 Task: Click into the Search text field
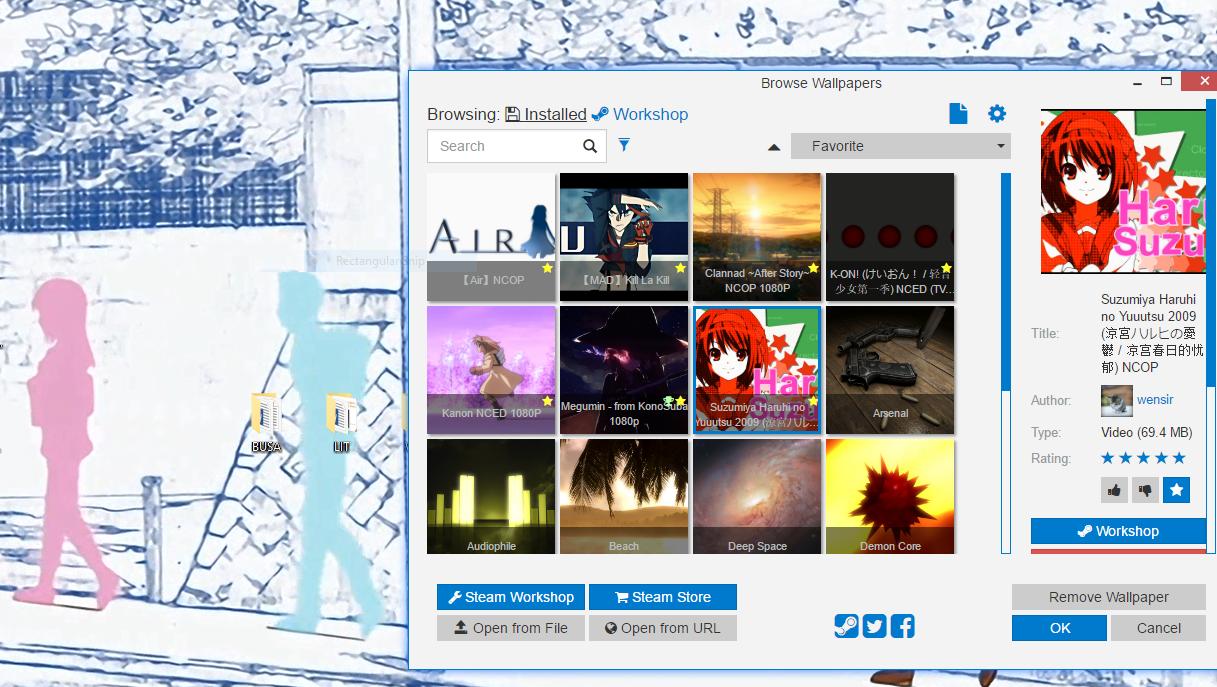(505, 146)
